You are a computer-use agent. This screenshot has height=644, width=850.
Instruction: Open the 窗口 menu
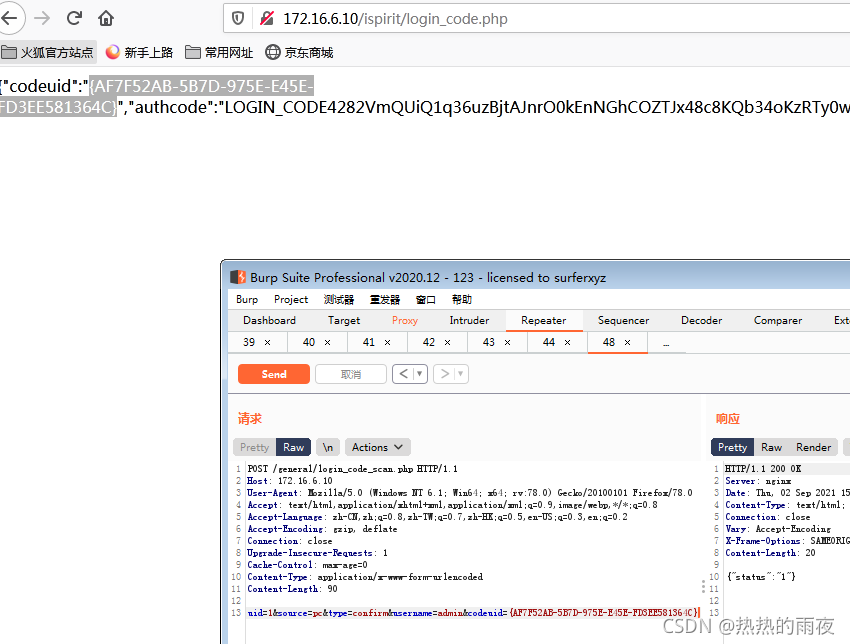click(426, 299)
